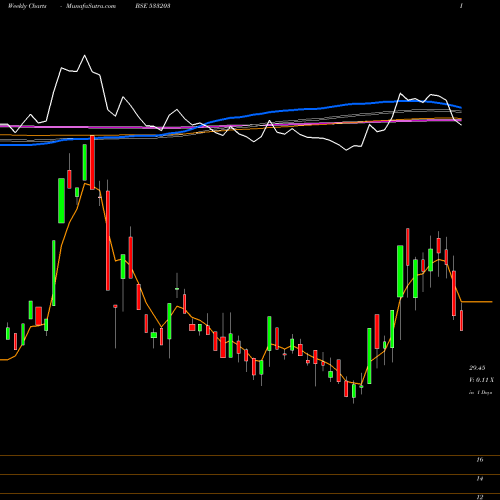Click the 'in 4 Days' label
Screen dimensions: 500x500
(x=480, y=393)
